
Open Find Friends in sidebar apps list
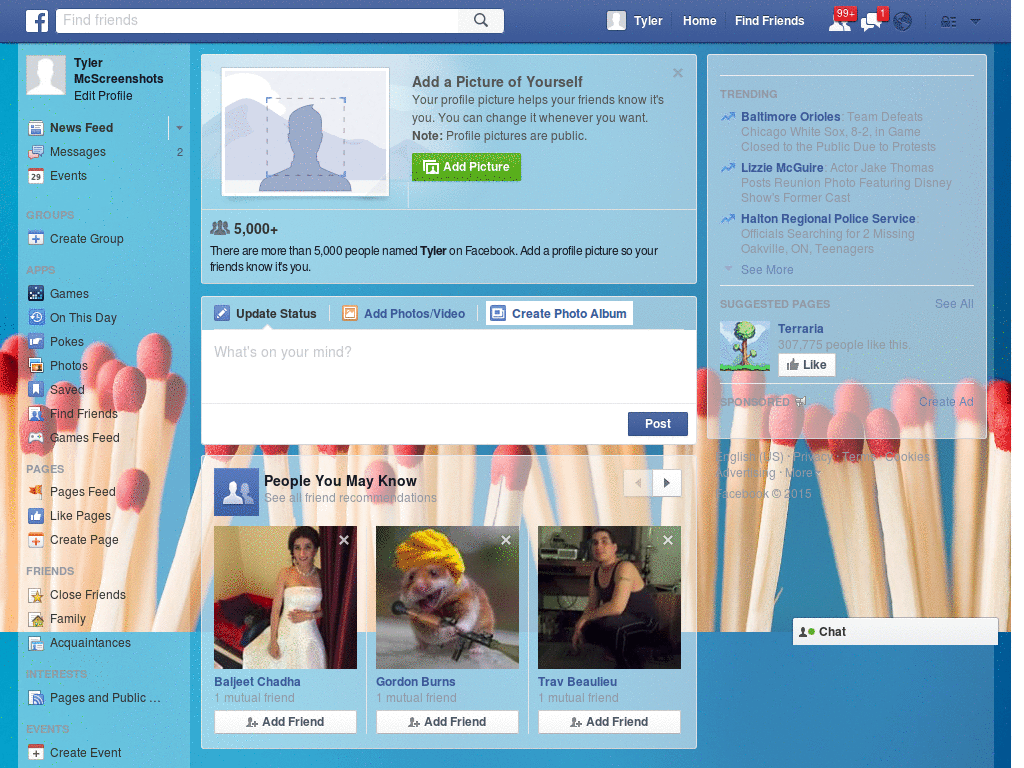pos(84,413)
